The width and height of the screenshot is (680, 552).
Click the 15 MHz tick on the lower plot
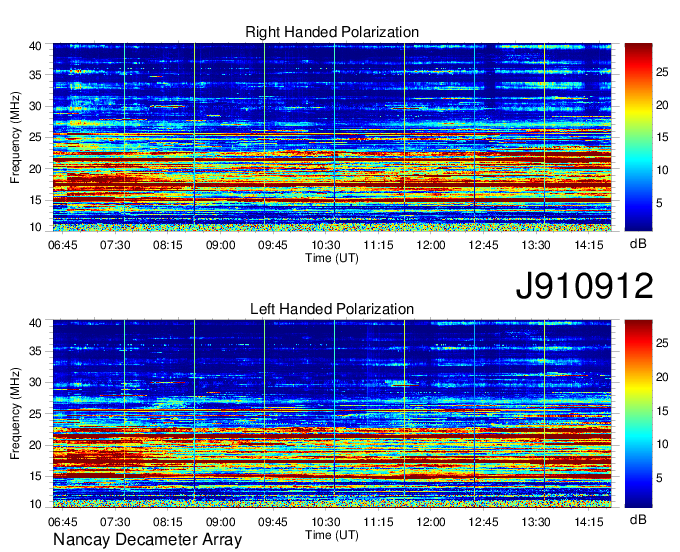point(35,476)
